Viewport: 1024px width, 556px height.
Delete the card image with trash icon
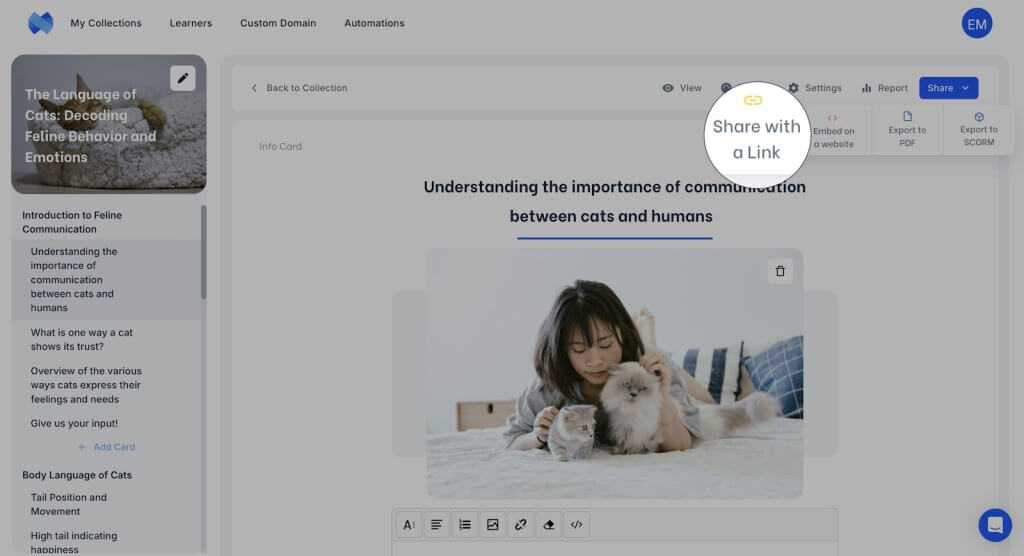[780, 271]
